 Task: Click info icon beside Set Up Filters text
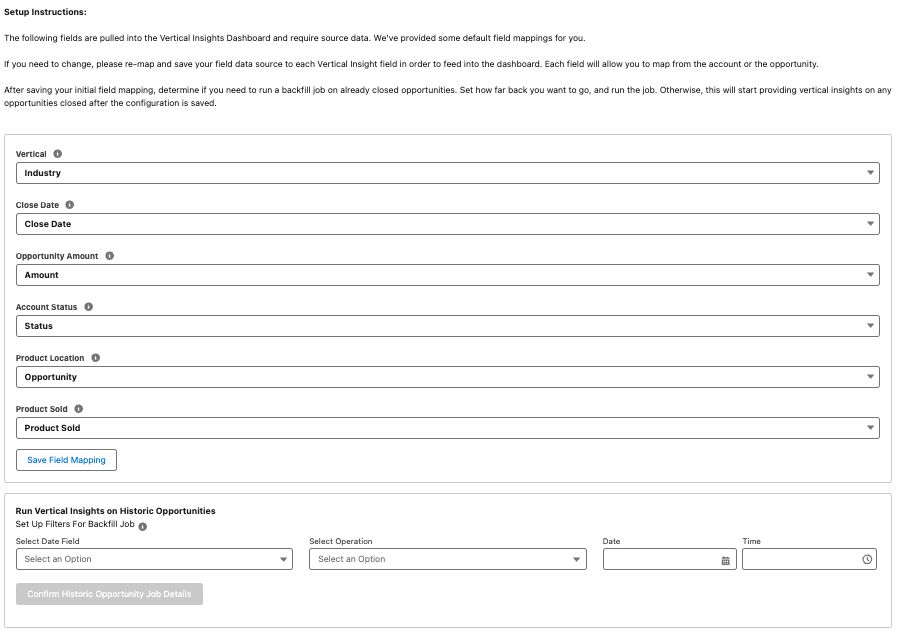click(143, 527)
